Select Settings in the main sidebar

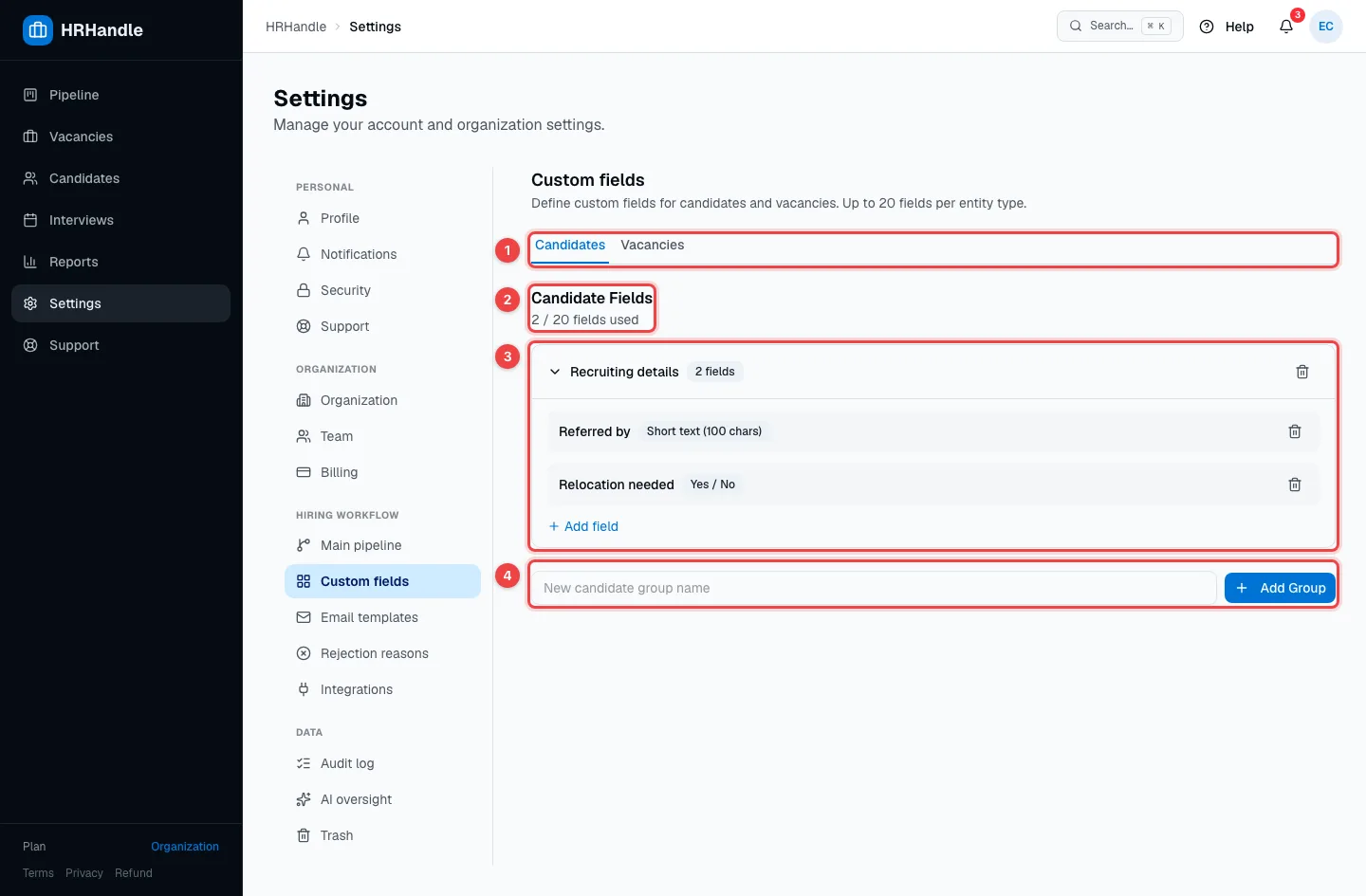[x=120, y=303]
